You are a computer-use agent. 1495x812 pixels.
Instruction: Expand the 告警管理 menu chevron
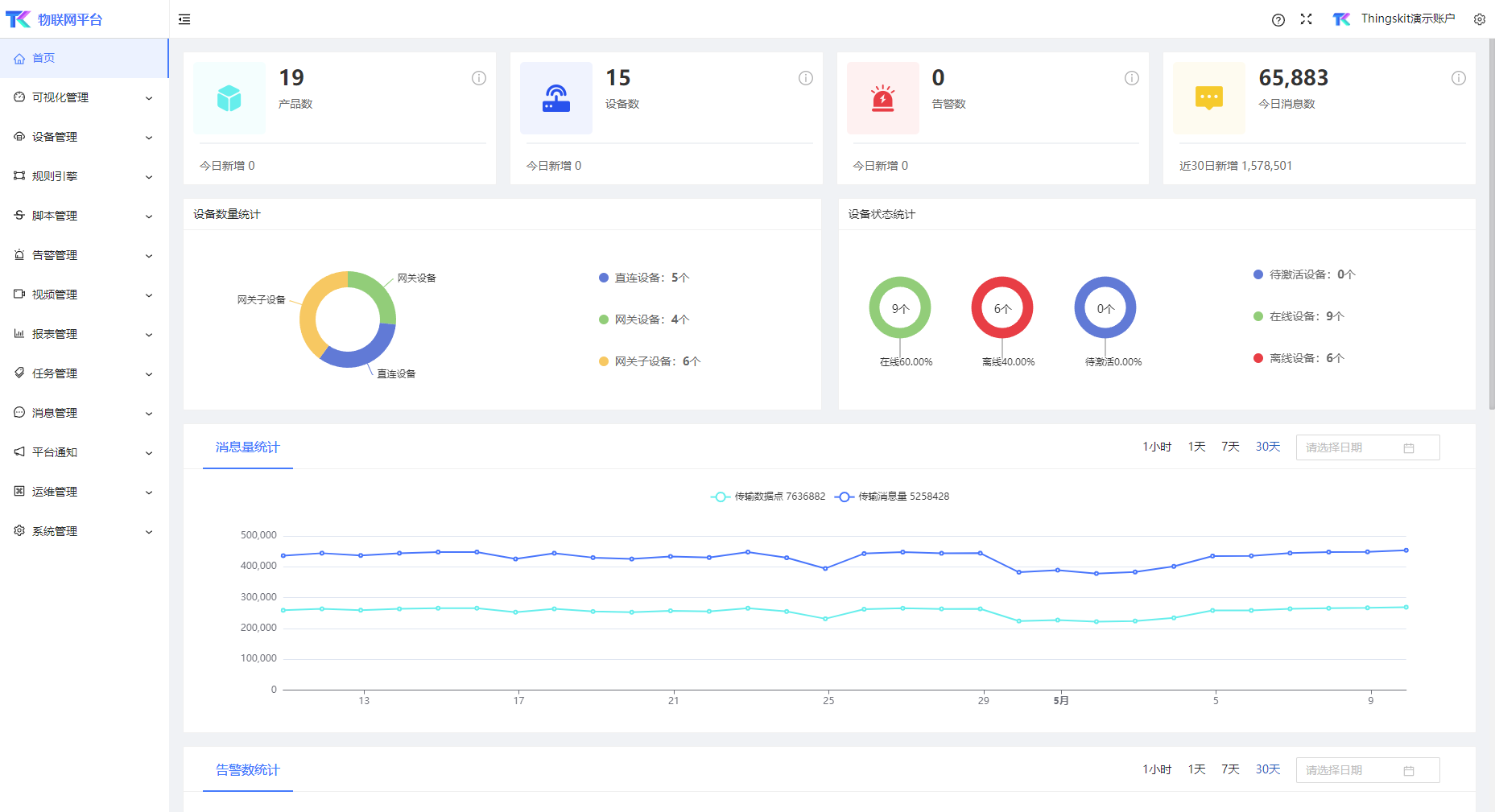pos(149,256)
